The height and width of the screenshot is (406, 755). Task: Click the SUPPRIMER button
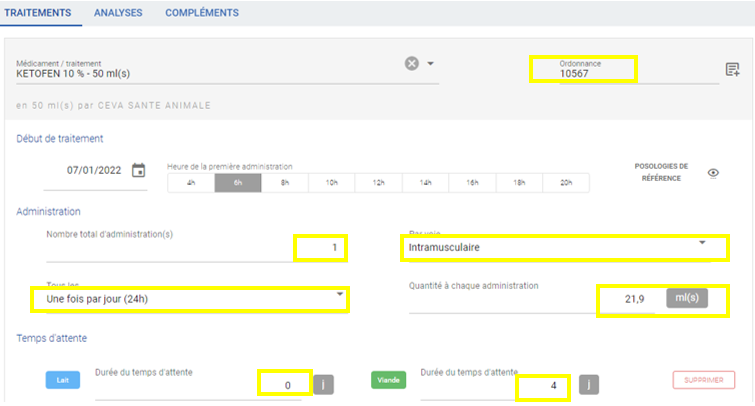(703, 380)
